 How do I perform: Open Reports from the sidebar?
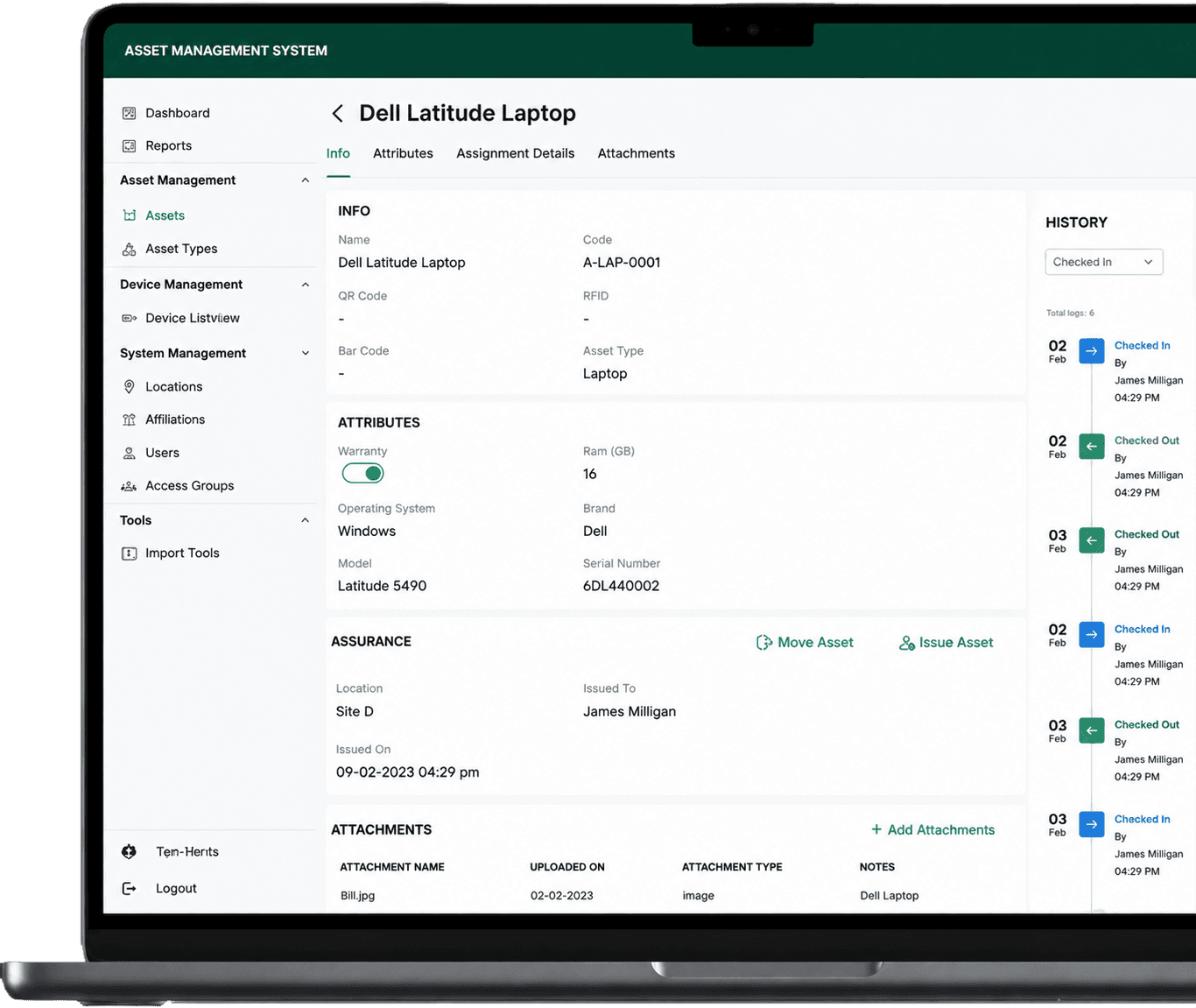(168, 145)
